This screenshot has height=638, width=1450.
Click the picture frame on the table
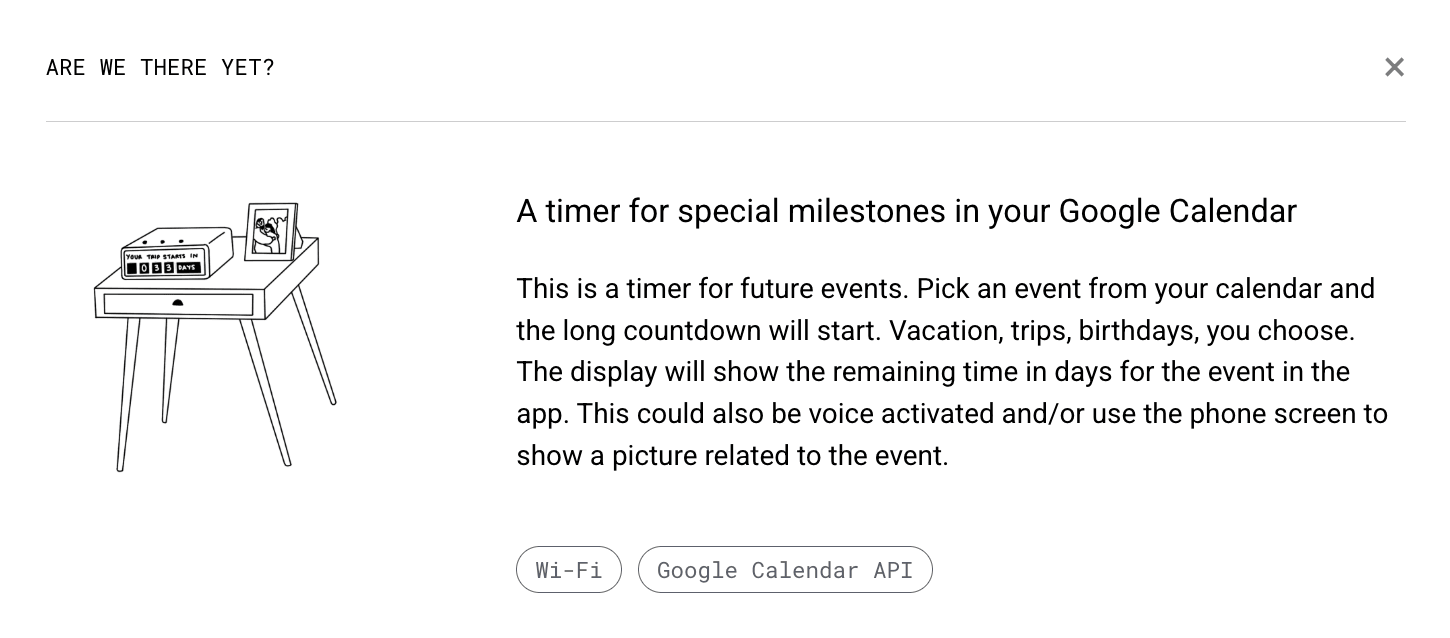(270, 230)
